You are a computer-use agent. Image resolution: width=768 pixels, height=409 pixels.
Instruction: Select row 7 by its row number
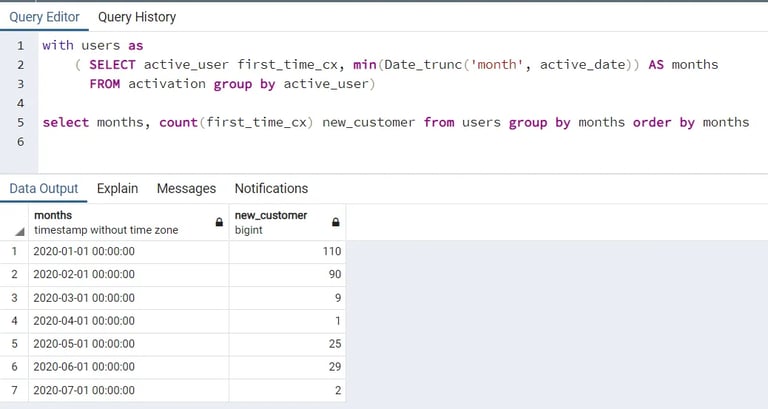[14, 390]
